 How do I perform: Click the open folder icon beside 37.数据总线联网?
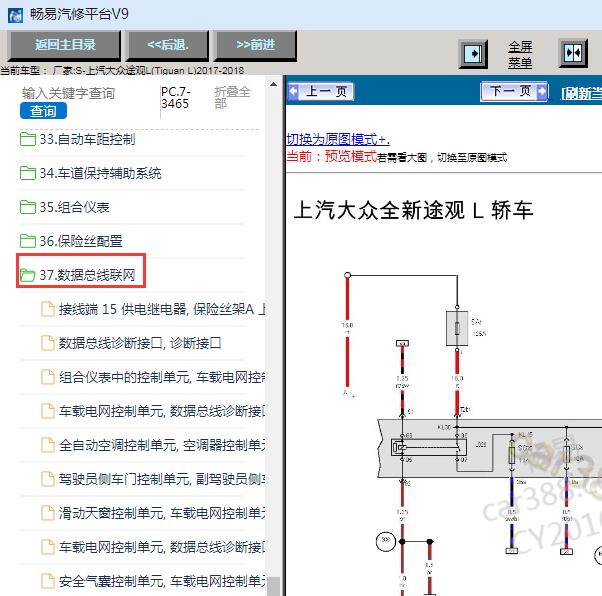point(28,275)
